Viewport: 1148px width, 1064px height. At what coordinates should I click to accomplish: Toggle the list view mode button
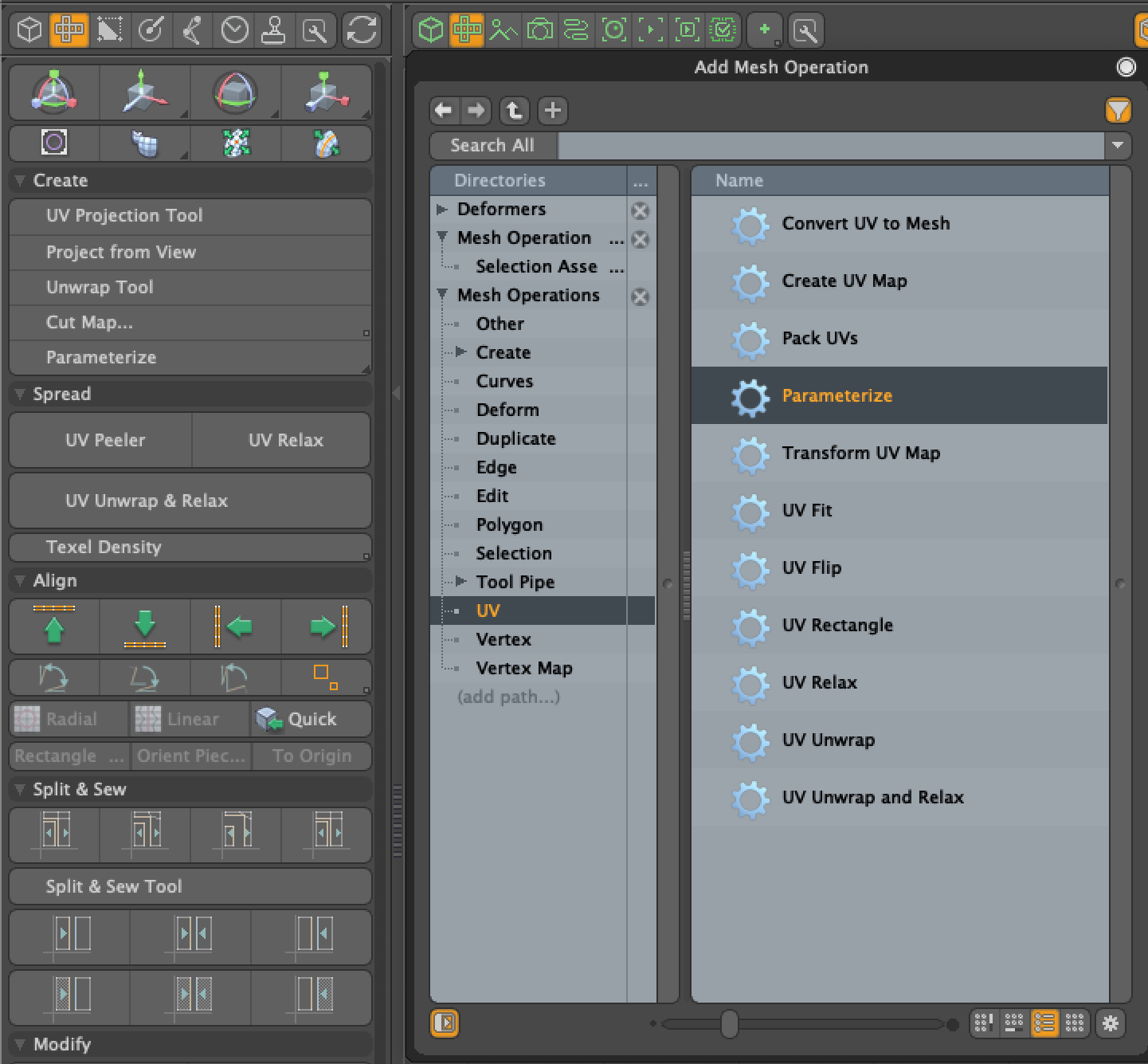click(x=1044, y=1023)
